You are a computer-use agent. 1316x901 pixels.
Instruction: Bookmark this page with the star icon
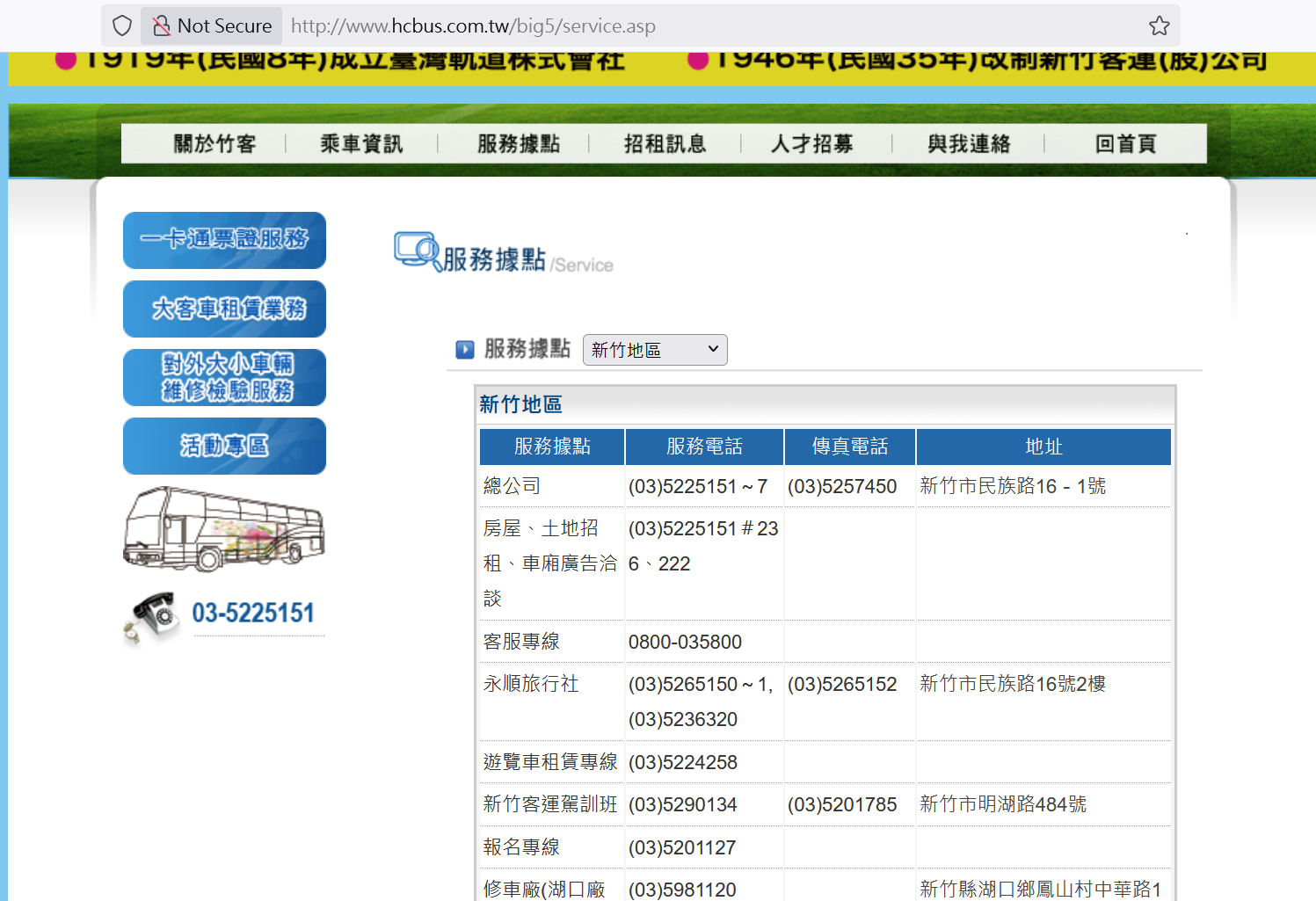1160,26
